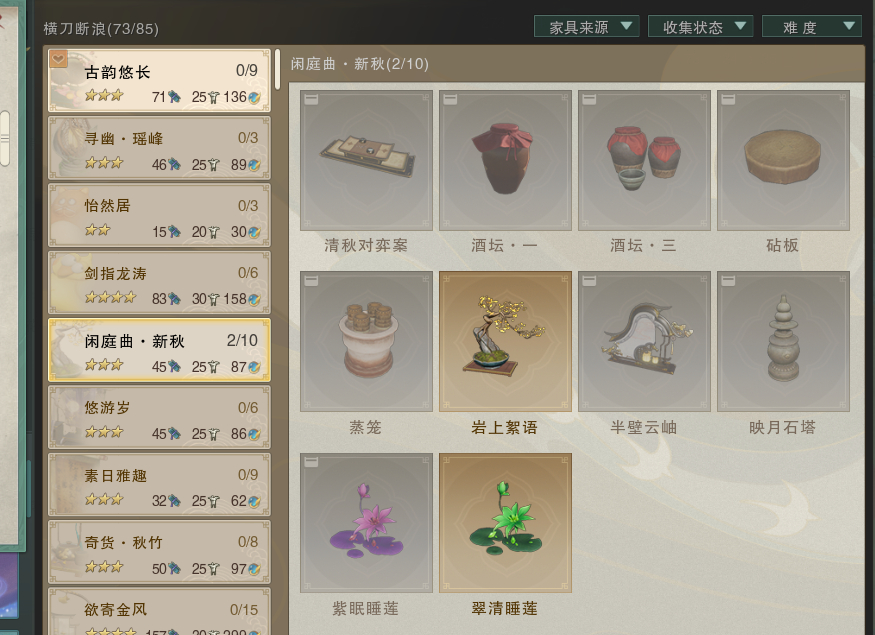Select the 酒坛·一 wine jar item
The image size is (875, 635).
[505, 160]
